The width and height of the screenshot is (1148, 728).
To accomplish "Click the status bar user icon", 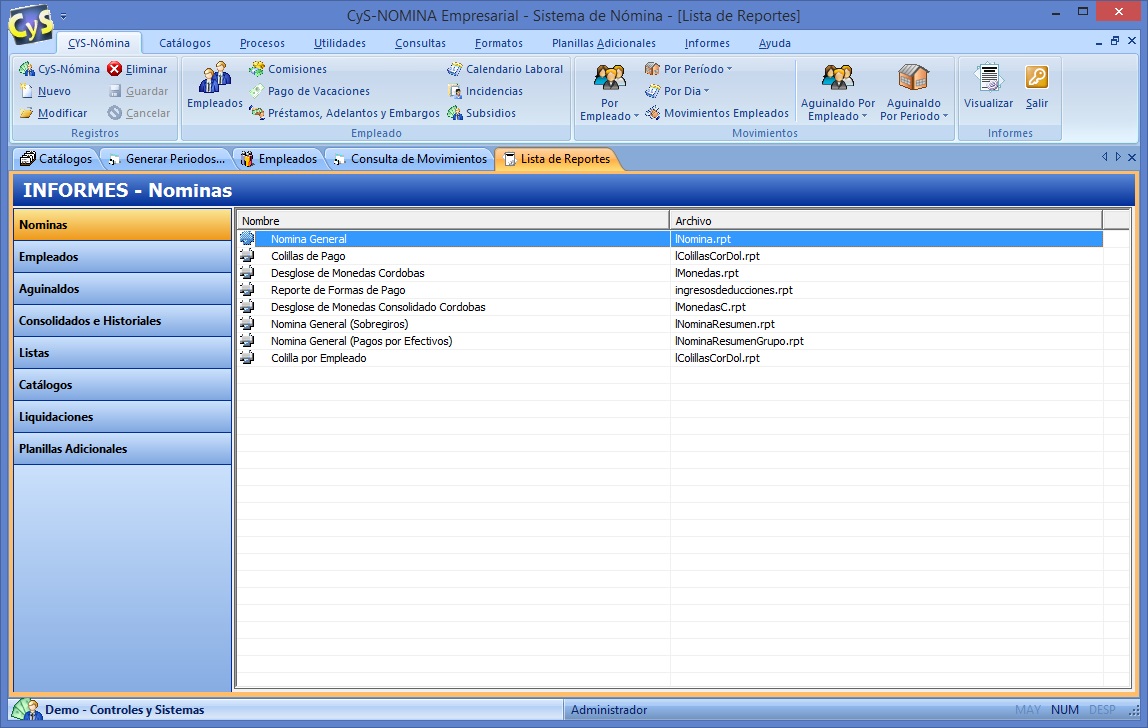I will coord(27,709).
